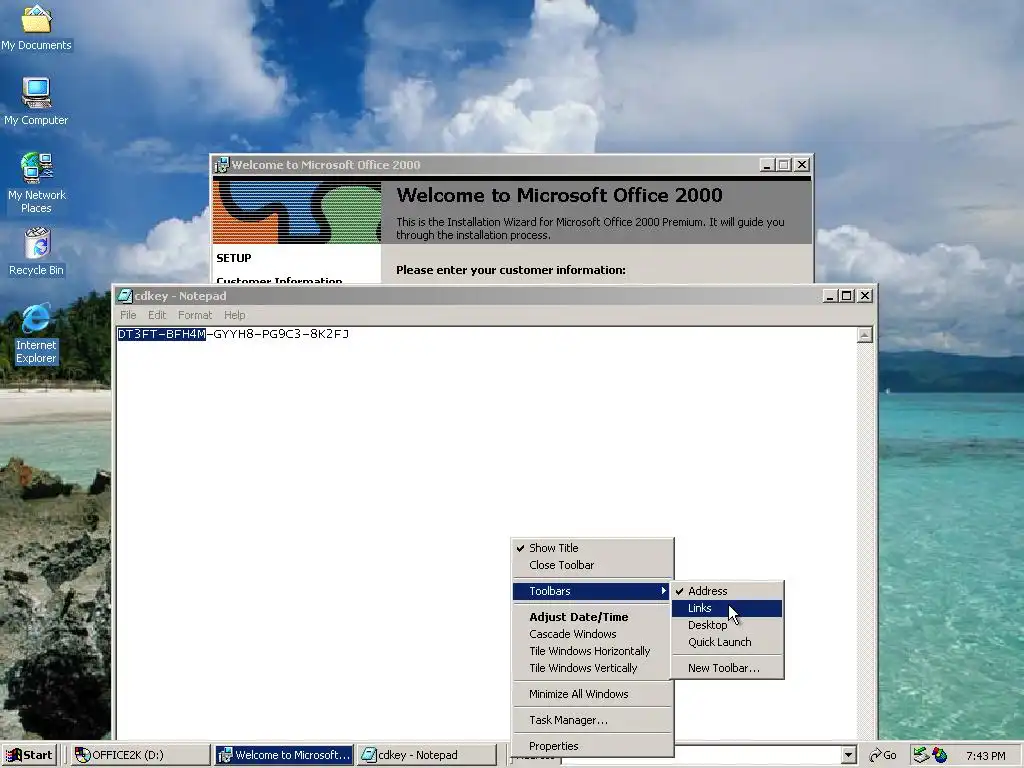Enable the Desktop toolbar option
Screen dimensions: 1024x768
coord(727,625)
